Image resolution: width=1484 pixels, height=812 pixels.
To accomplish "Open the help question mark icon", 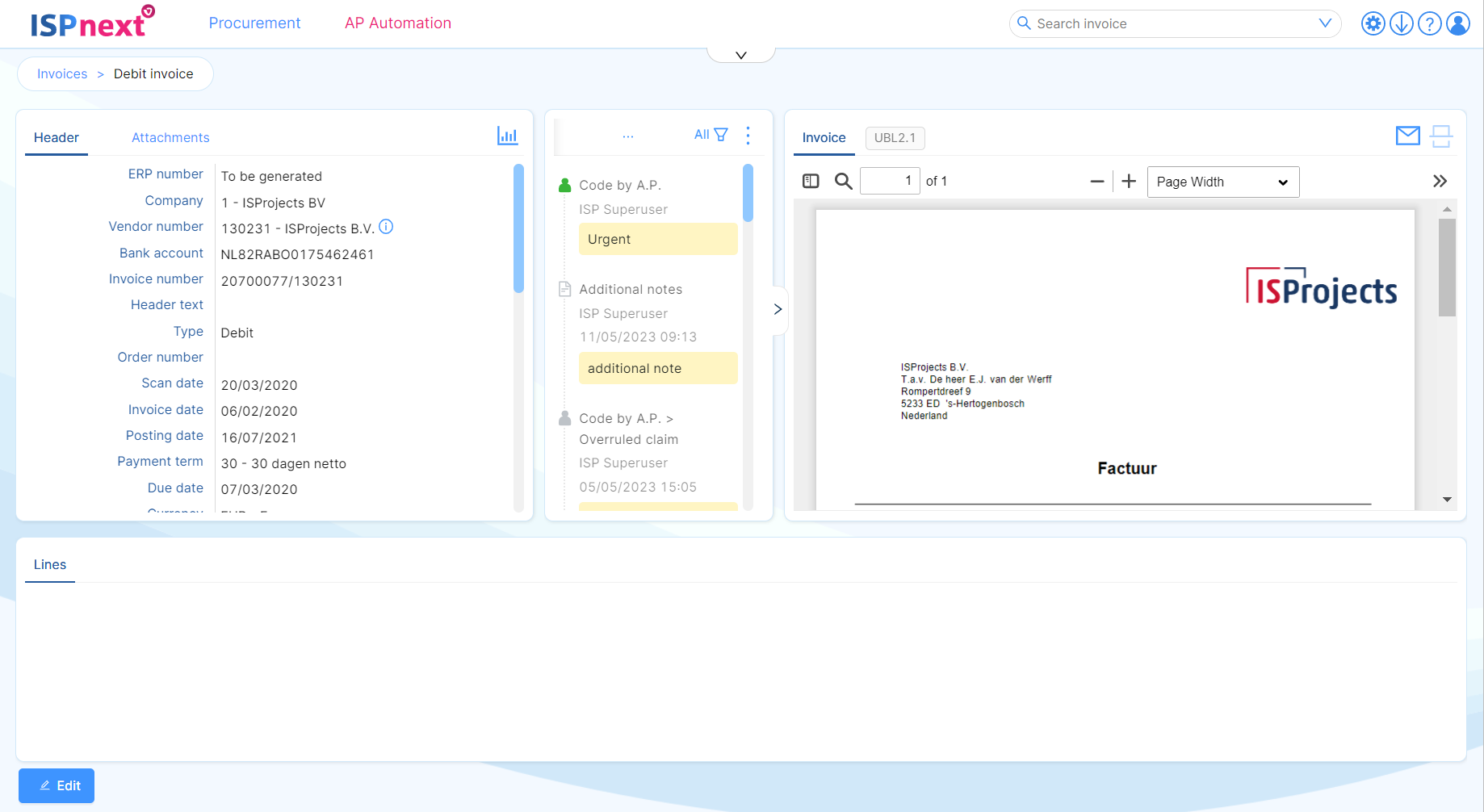I will [x=1430, y=23].
